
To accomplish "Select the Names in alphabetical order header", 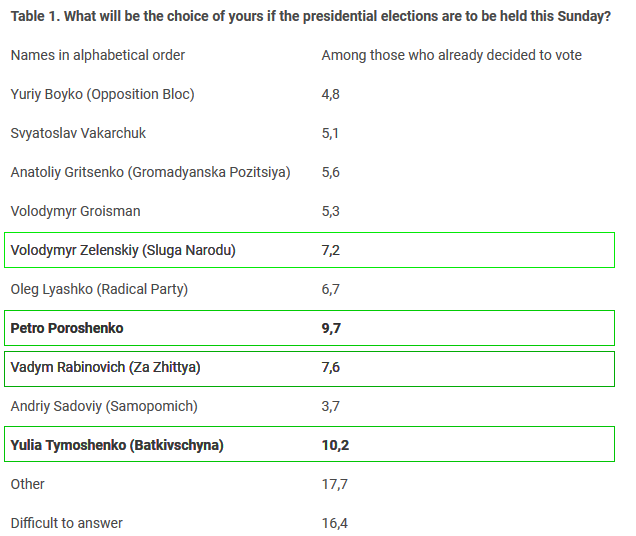I will pos(98,55).
